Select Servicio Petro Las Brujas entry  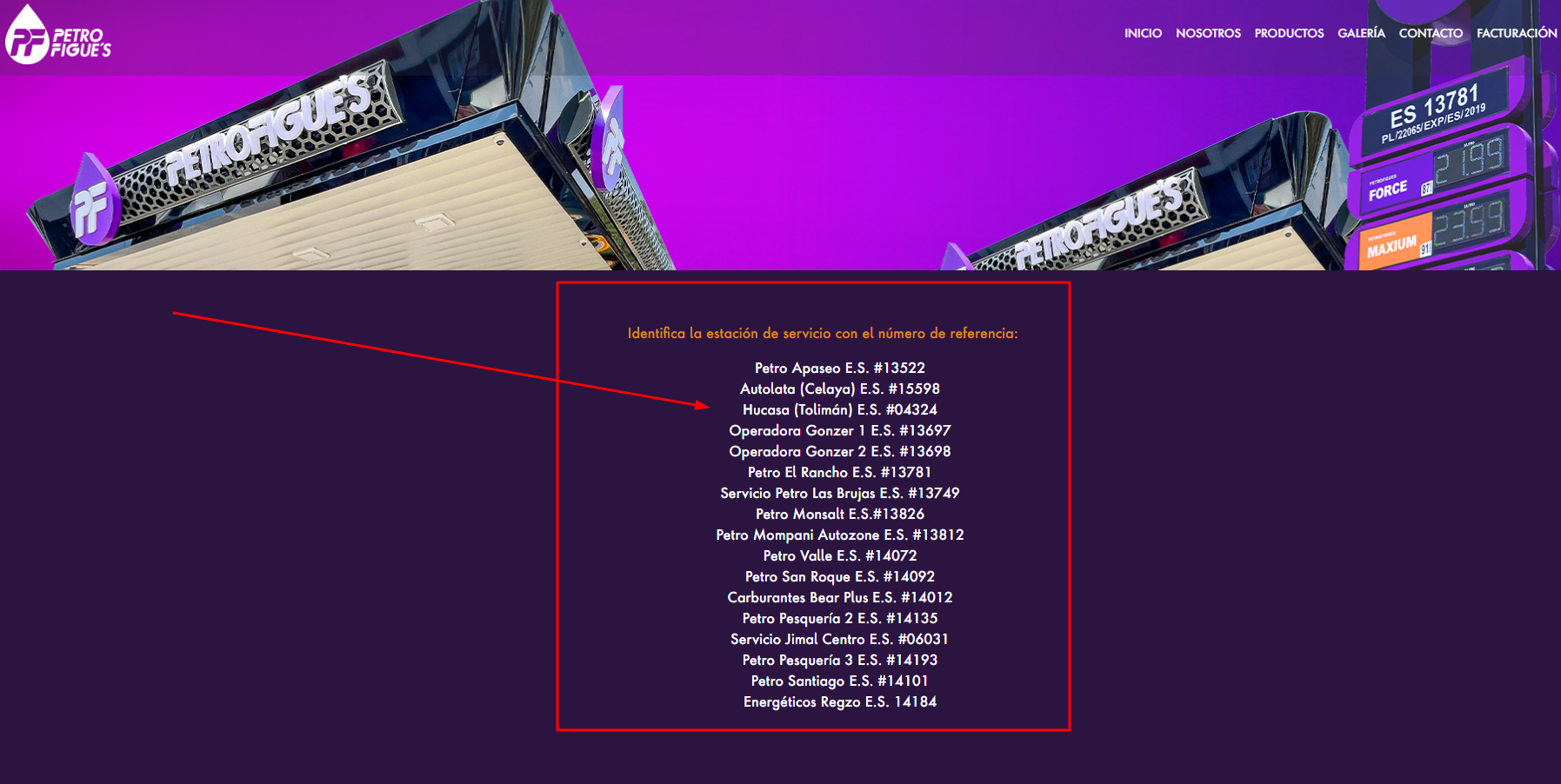(x=839, y=493)
